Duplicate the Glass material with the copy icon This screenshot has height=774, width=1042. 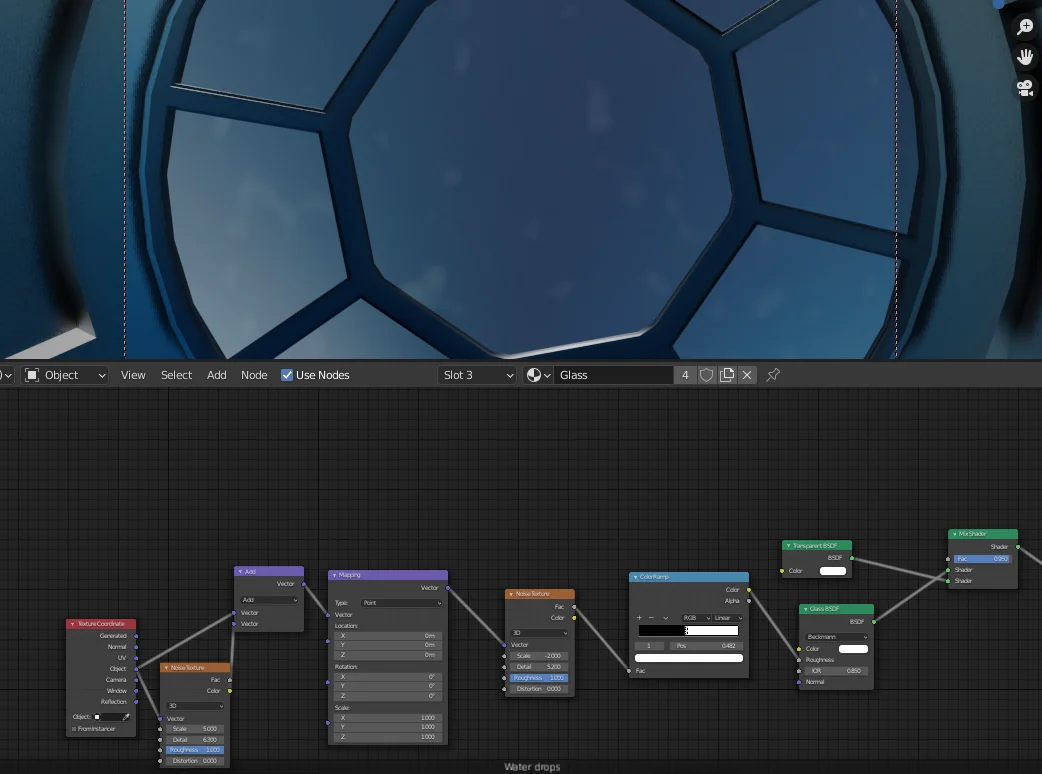pyautogui.click(x=727, y=375)
